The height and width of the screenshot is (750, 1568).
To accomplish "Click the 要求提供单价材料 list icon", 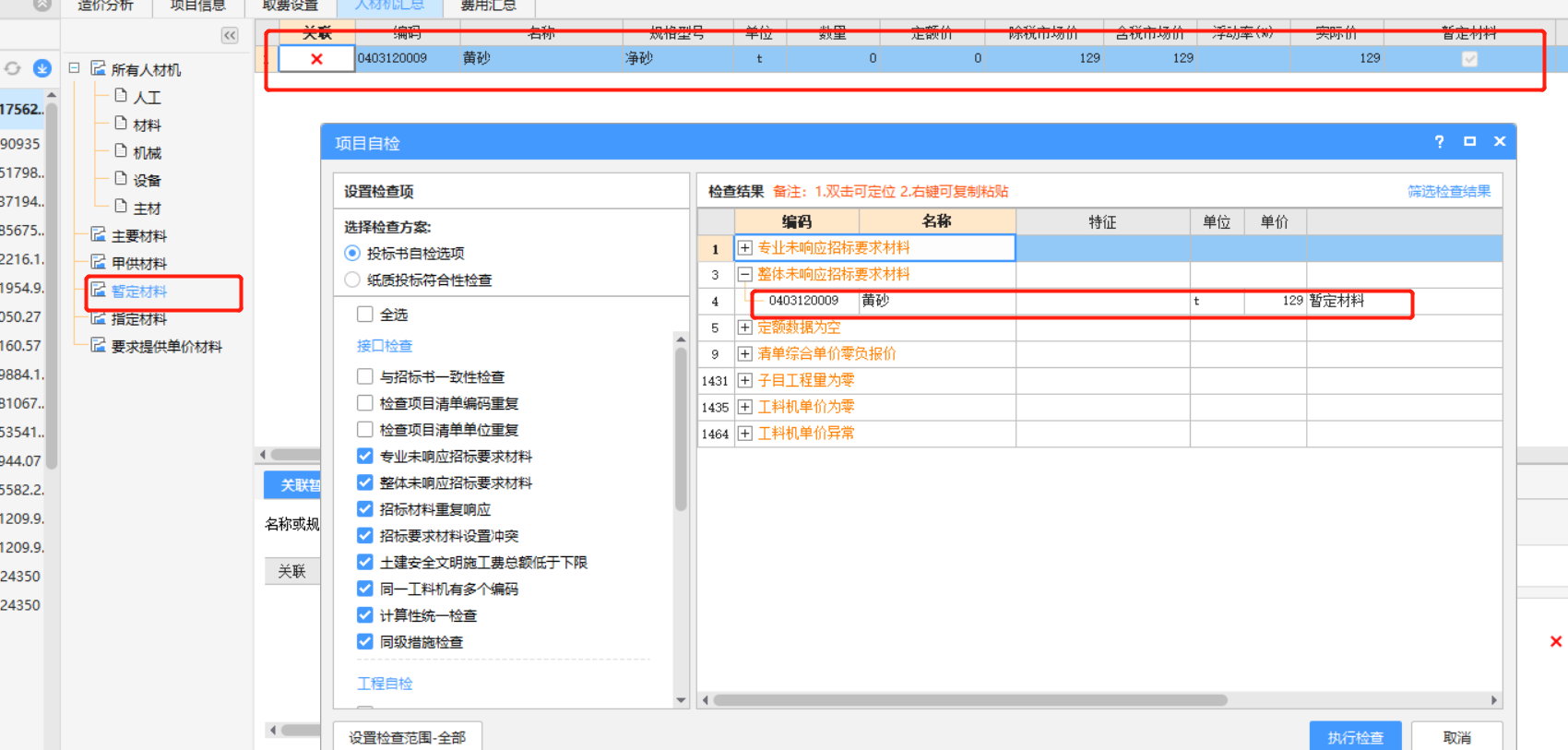I will click(99, 345).
